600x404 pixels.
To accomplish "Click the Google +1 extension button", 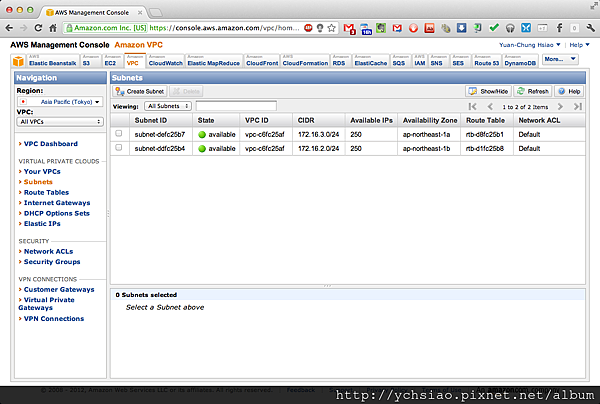I will coord(542,28).
